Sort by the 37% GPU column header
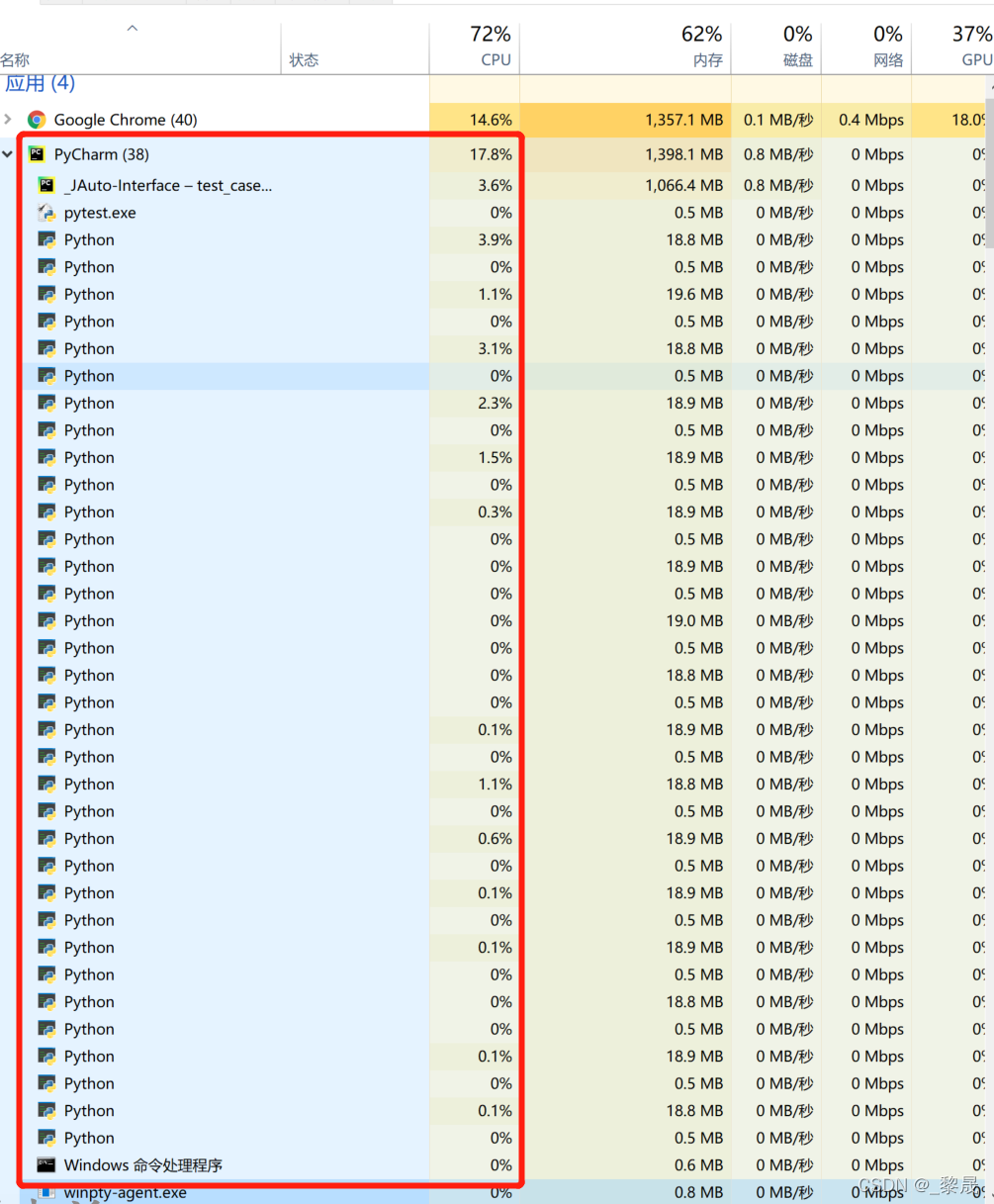Screen dimensions: 994x1204 tap(953, 46)
